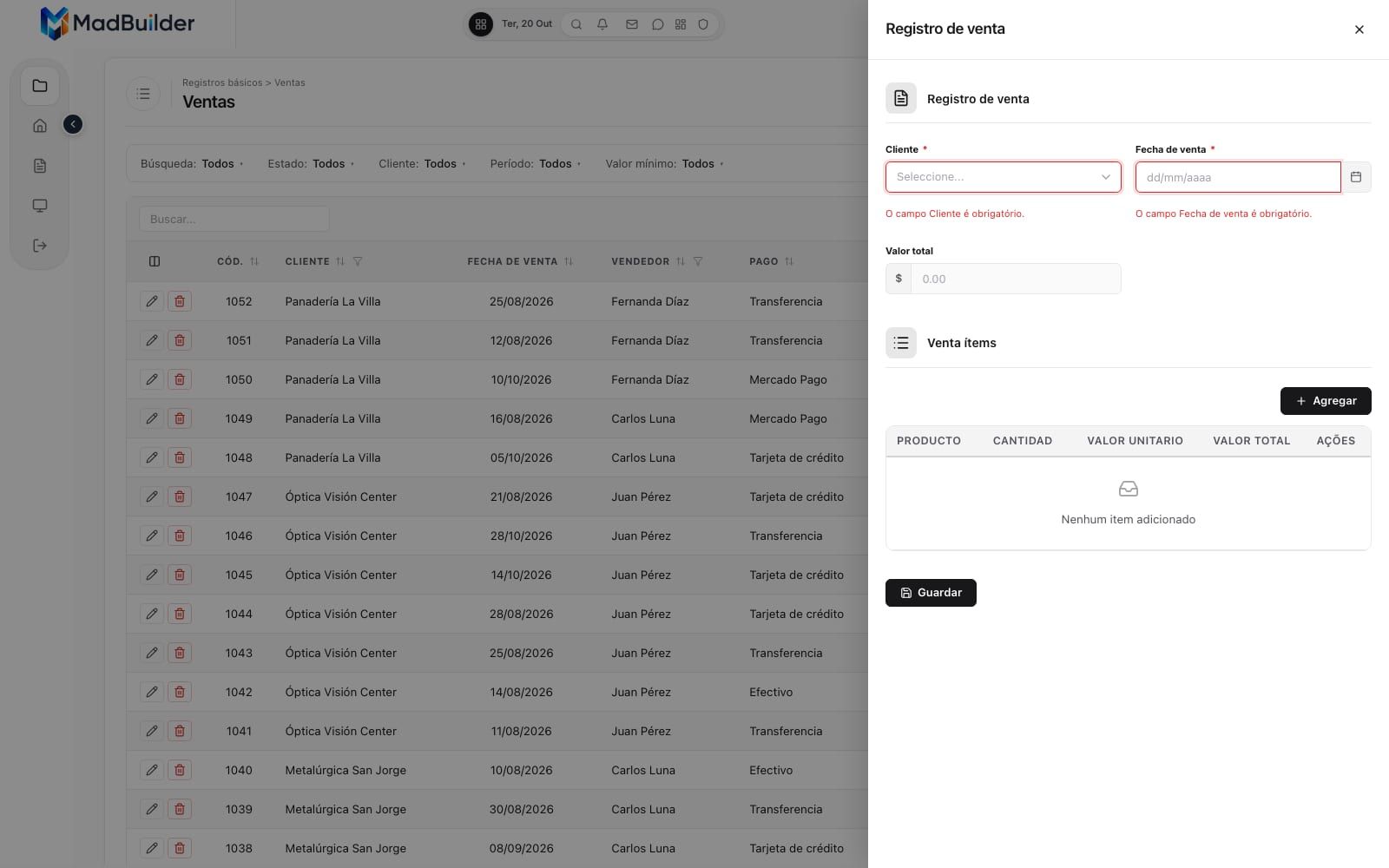The image size is (1389, 868).
Task: Toggle column visibility icon in table header
Action: click(155, 261)
